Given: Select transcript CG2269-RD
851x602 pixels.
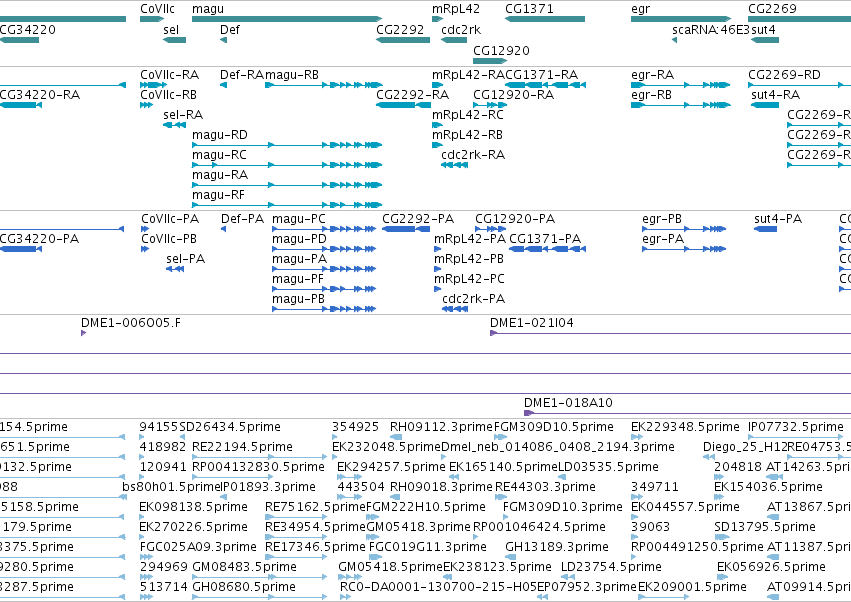Looking at the screenshot, I should (x=799, y=85).
